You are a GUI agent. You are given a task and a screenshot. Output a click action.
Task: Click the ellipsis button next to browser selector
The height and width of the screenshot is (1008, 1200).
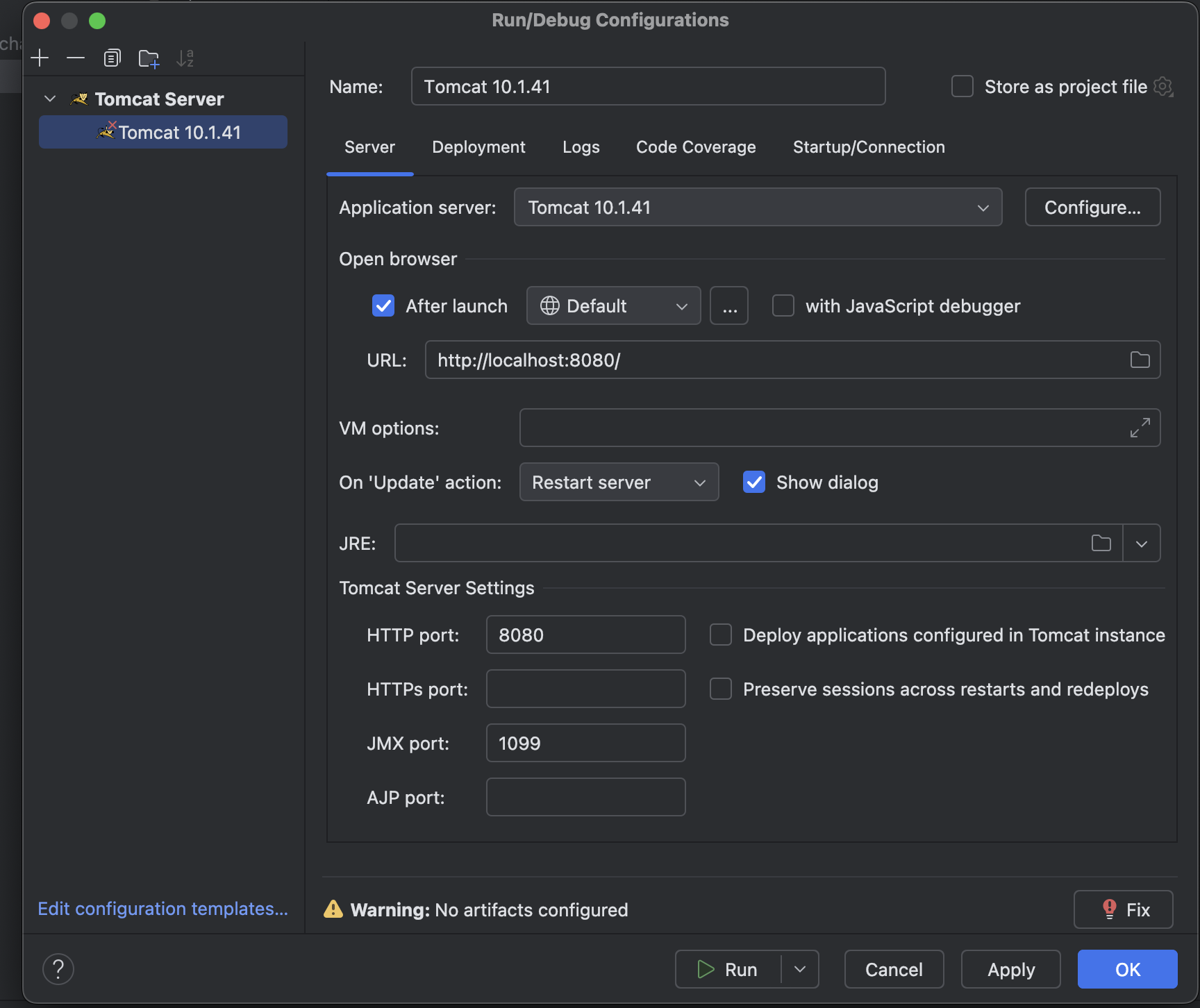729,305
